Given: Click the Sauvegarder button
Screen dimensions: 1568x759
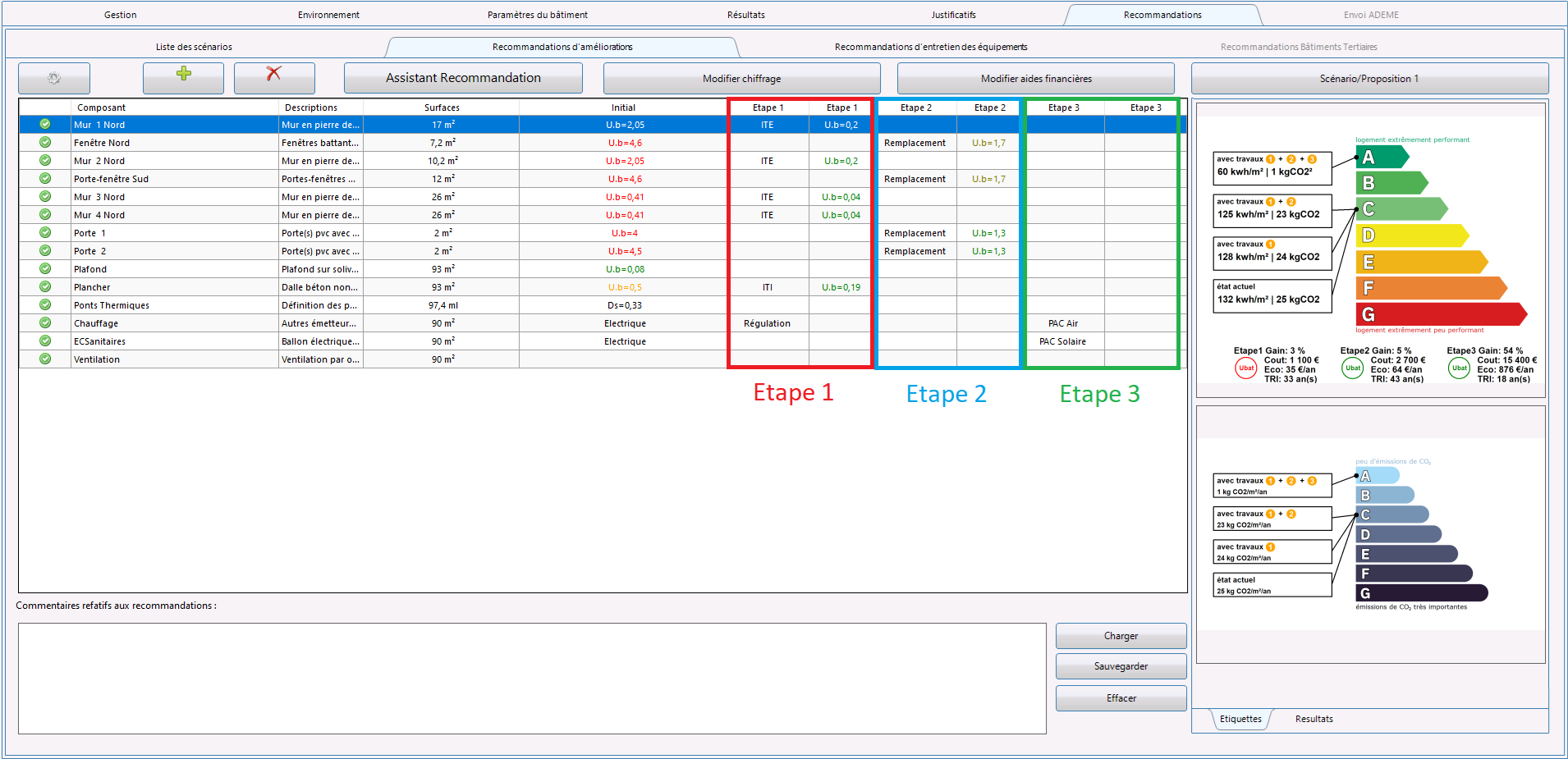Looking at the screenshot, I should point(1121,666).
